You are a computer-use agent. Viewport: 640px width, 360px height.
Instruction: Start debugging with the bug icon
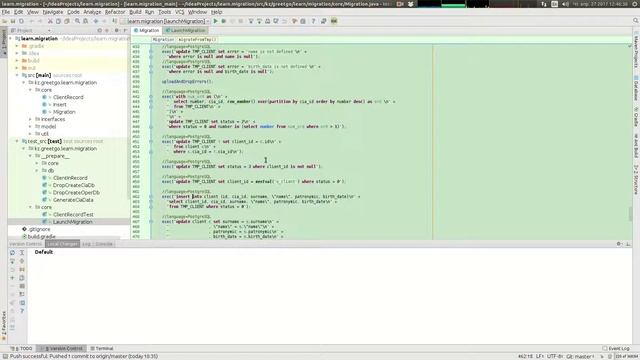tap(224, 21)
